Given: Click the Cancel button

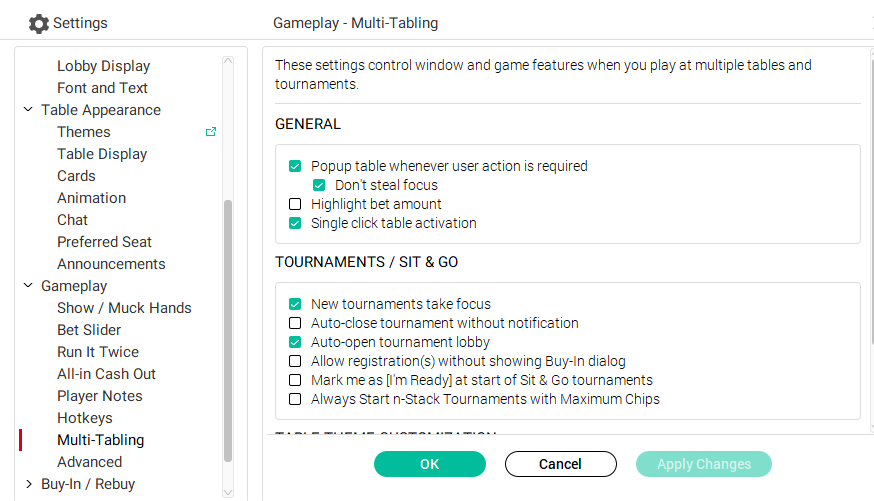Looking at the screenshot, I should (x=560, y=464).
